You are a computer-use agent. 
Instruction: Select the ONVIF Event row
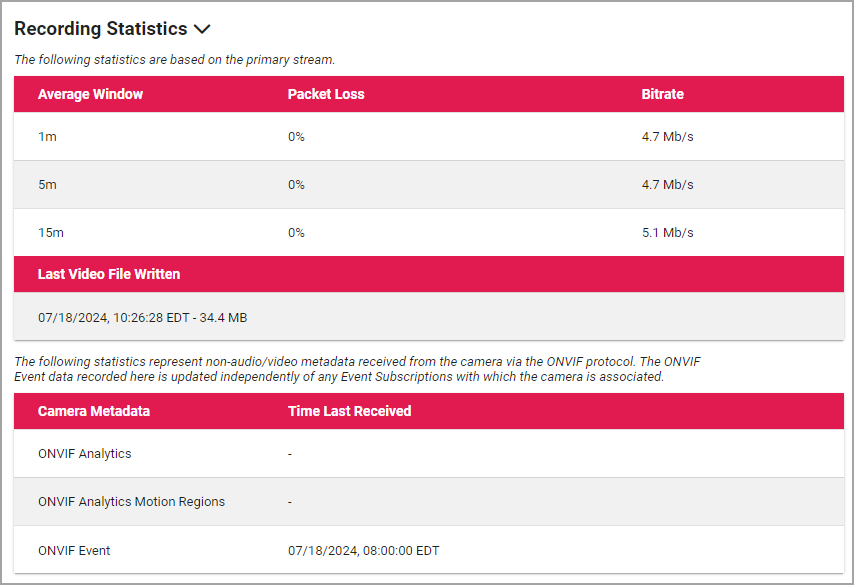[74, 550]
